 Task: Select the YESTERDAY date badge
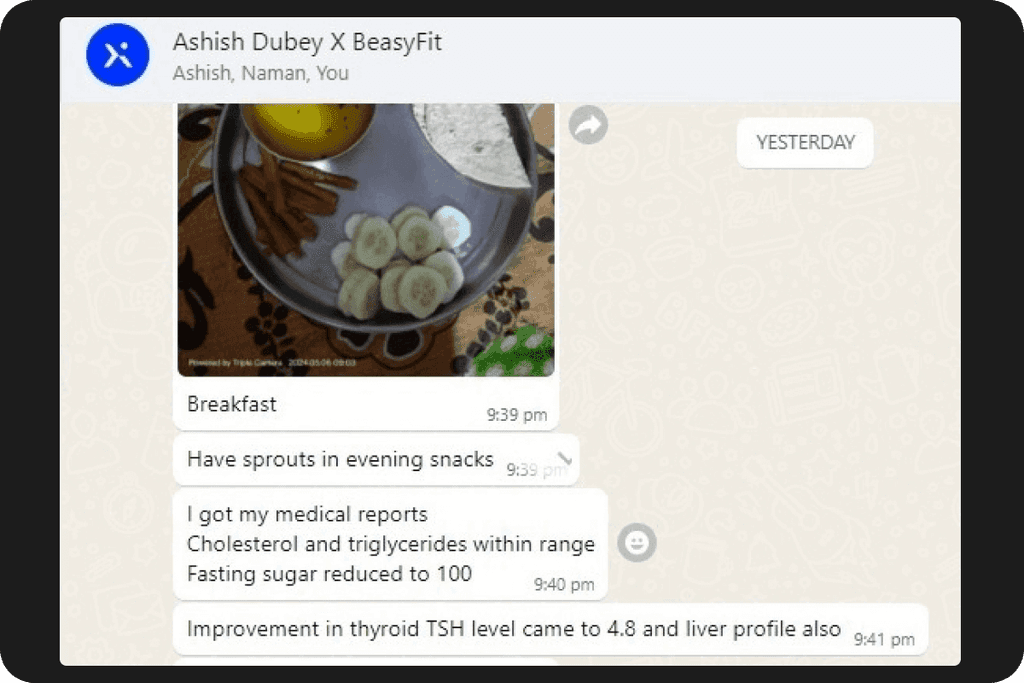coord(805,142)
